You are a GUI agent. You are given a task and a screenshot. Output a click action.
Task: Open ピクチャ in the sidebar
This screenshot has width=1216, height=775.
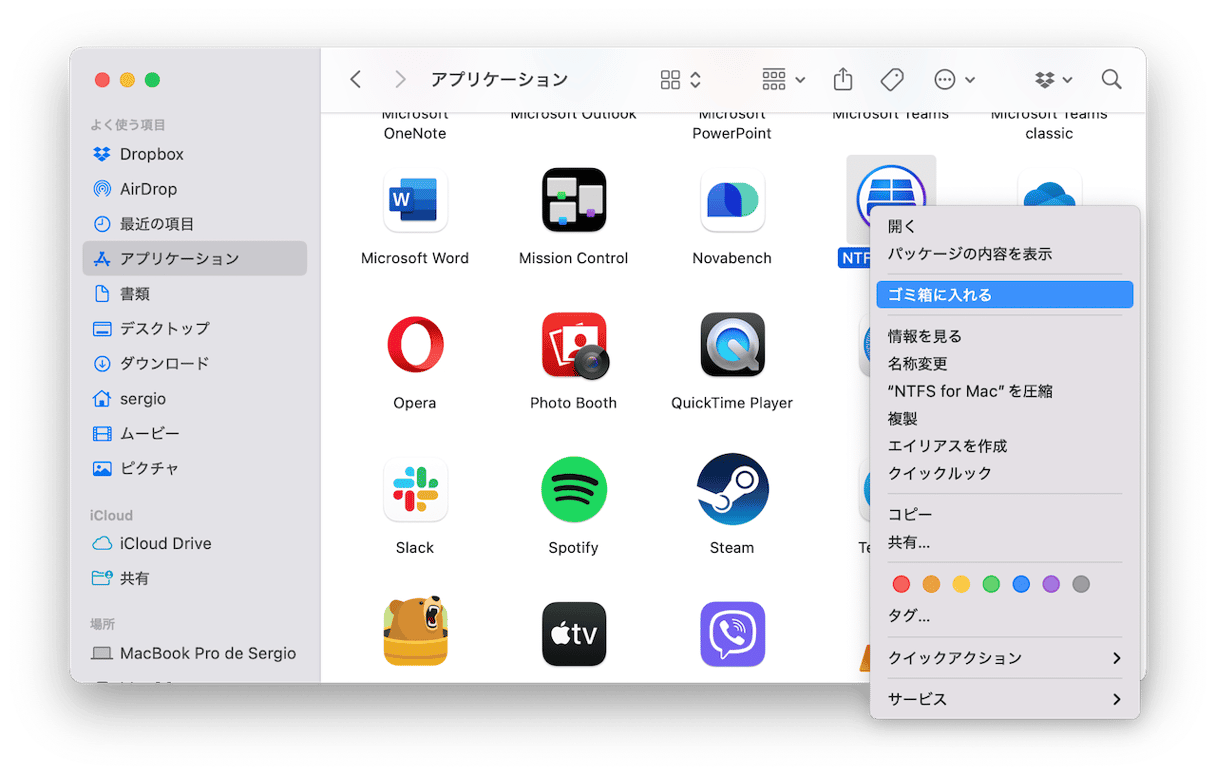195,468
